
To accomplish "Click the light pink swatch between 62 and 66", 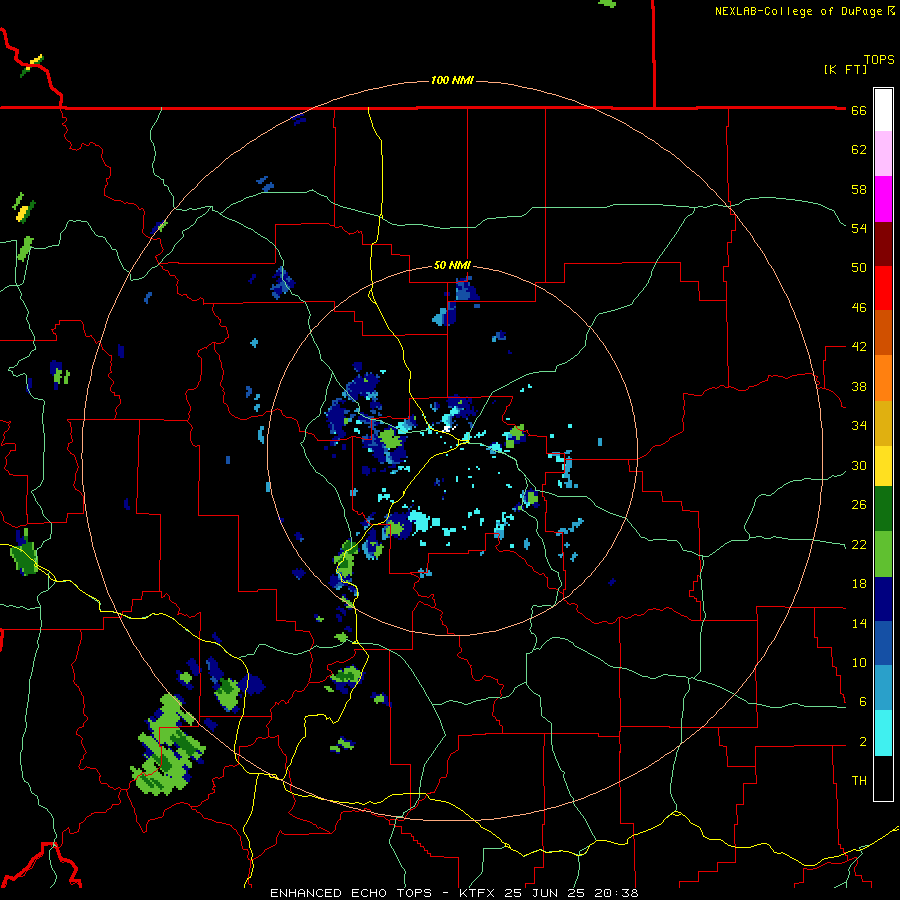I will point(883,153).
